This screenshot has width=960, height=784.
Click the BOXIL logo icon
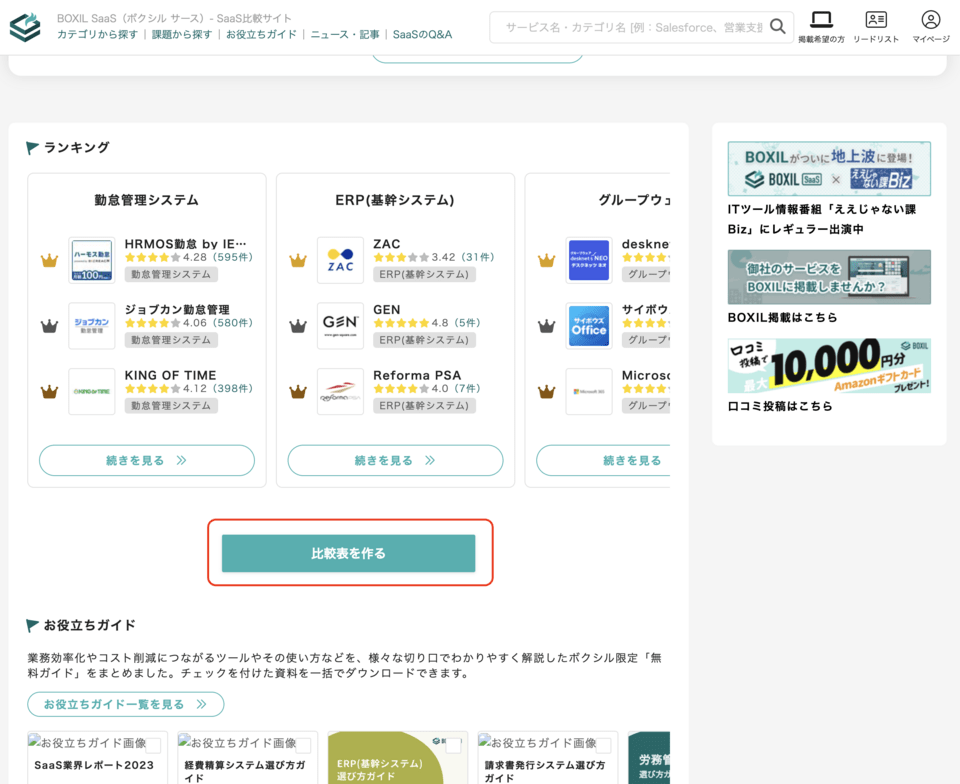click(25, 27)
